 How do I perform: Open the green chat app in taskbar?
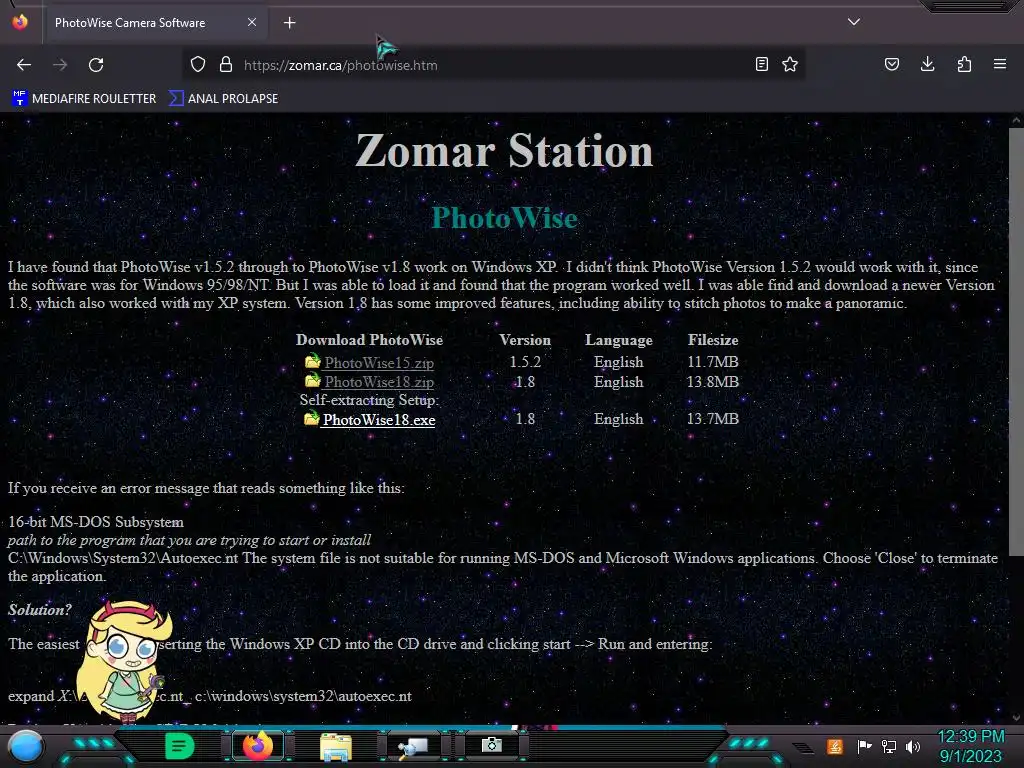click(180, 746)
